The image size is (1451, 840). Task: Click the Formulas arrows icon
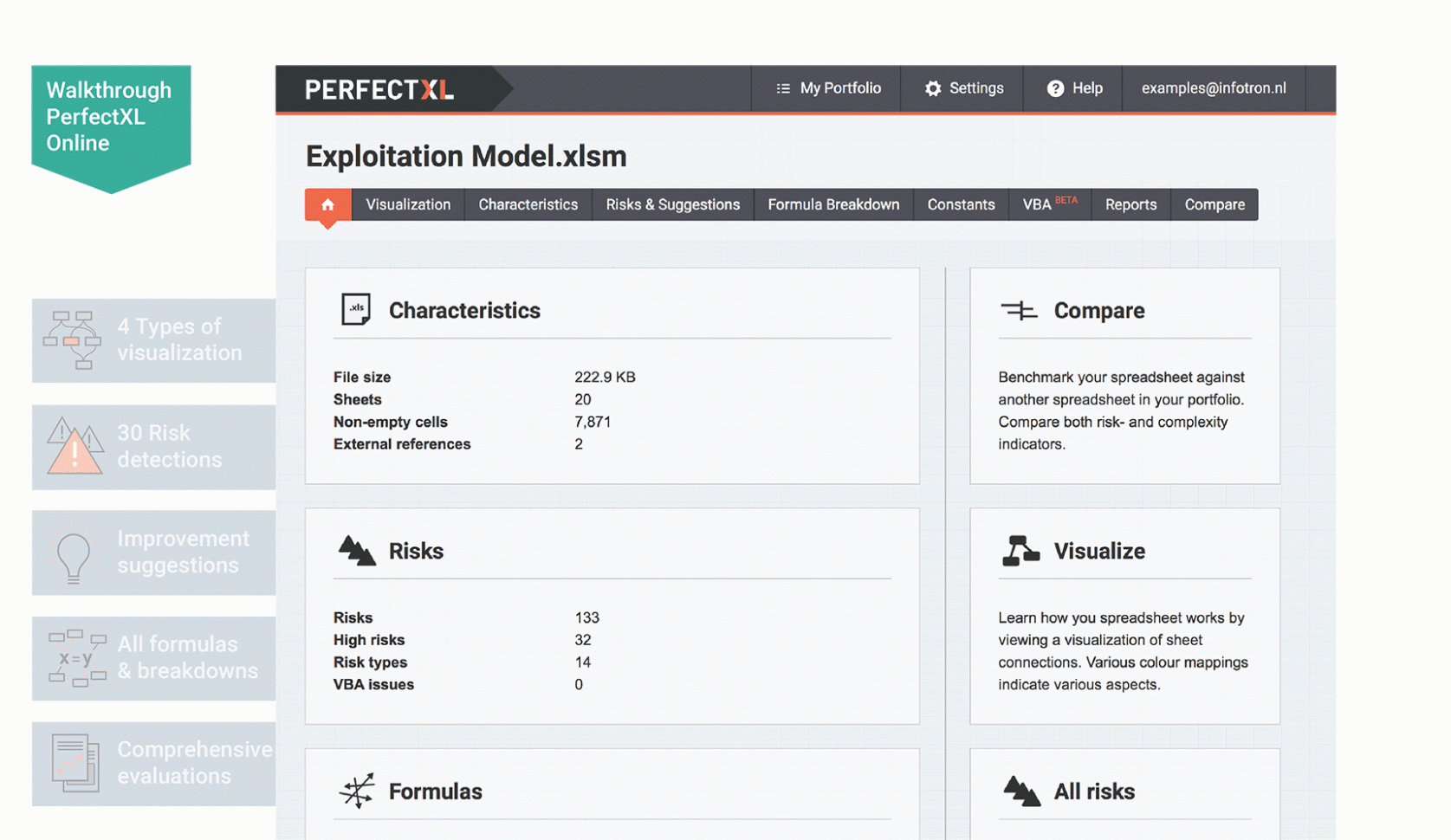(x=356, y=791)
